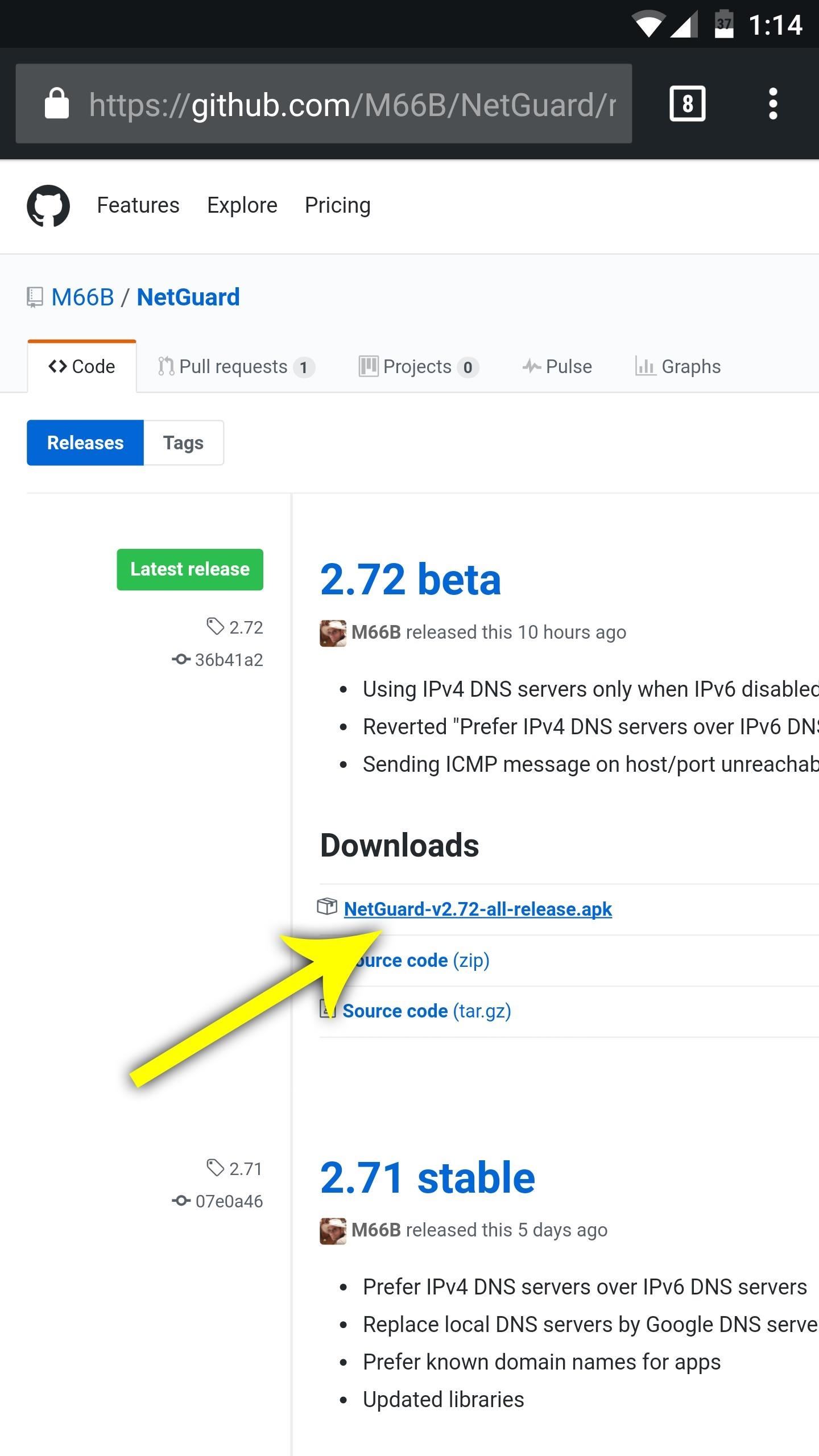The height and width of the screenshot is (1456, 819).
Task: Download Source code (tar.gz)
Action: [x=427, y=1011]
